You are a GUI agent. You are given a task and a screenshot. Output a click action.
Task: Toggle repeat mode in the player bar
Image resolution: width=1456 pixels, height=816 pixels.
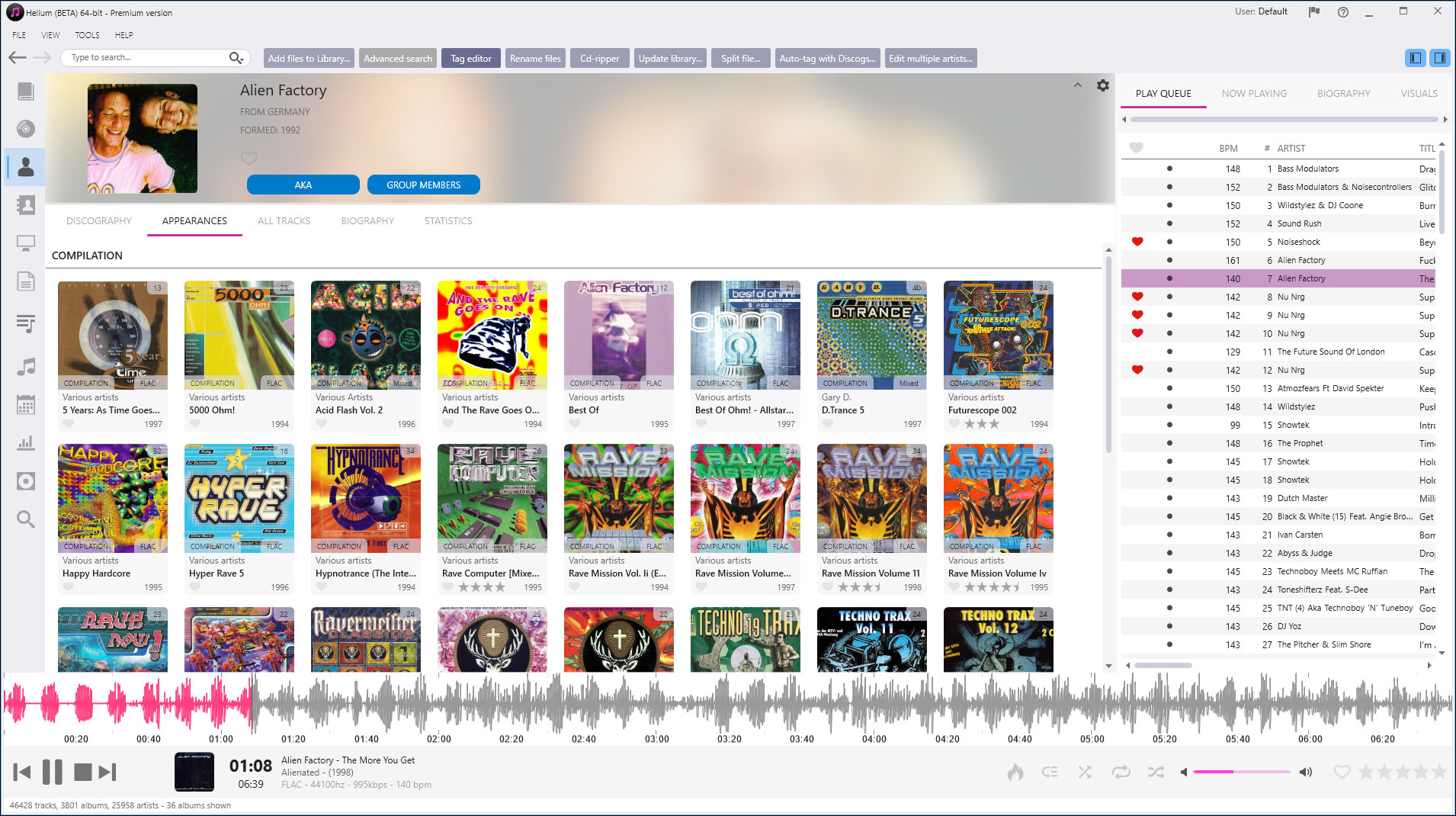(1121, 772)
